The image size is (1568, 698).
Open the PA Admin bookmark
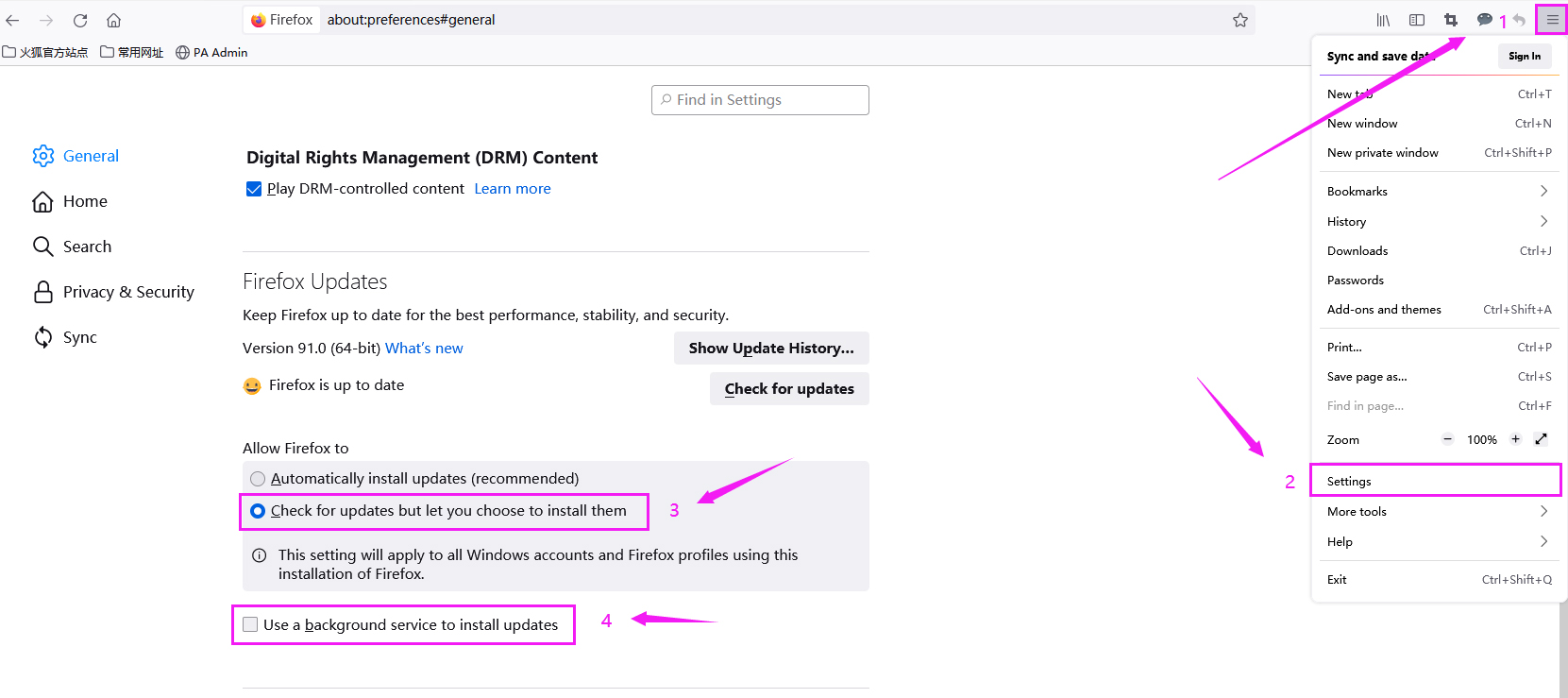pos(211,52)
